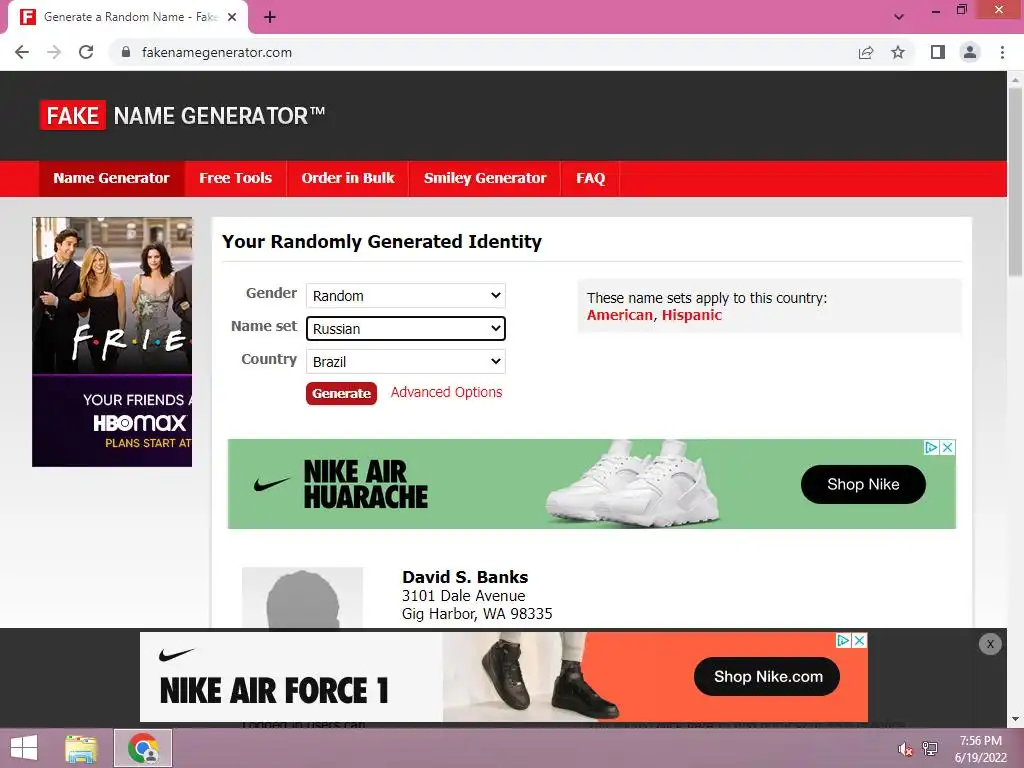Click the red Generate button
Viewport: 1024px width, 768px height.
coord(341,393)
